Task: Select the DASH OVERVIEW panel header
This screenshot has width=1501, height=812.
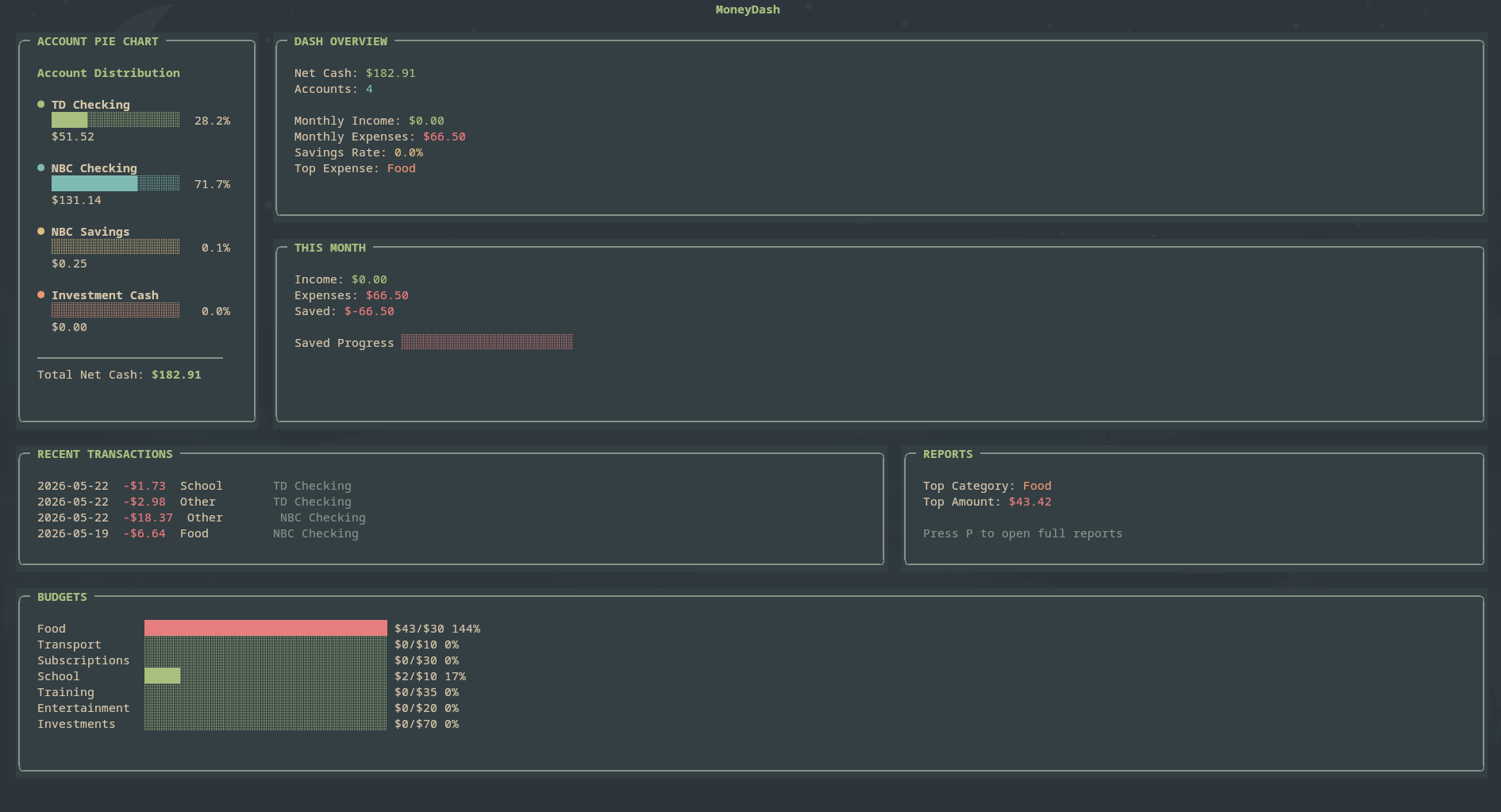Action: 341,41
